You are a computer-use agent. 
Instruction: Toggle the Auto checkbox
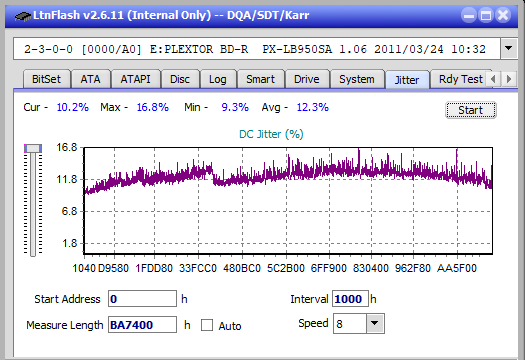point(207,325)
